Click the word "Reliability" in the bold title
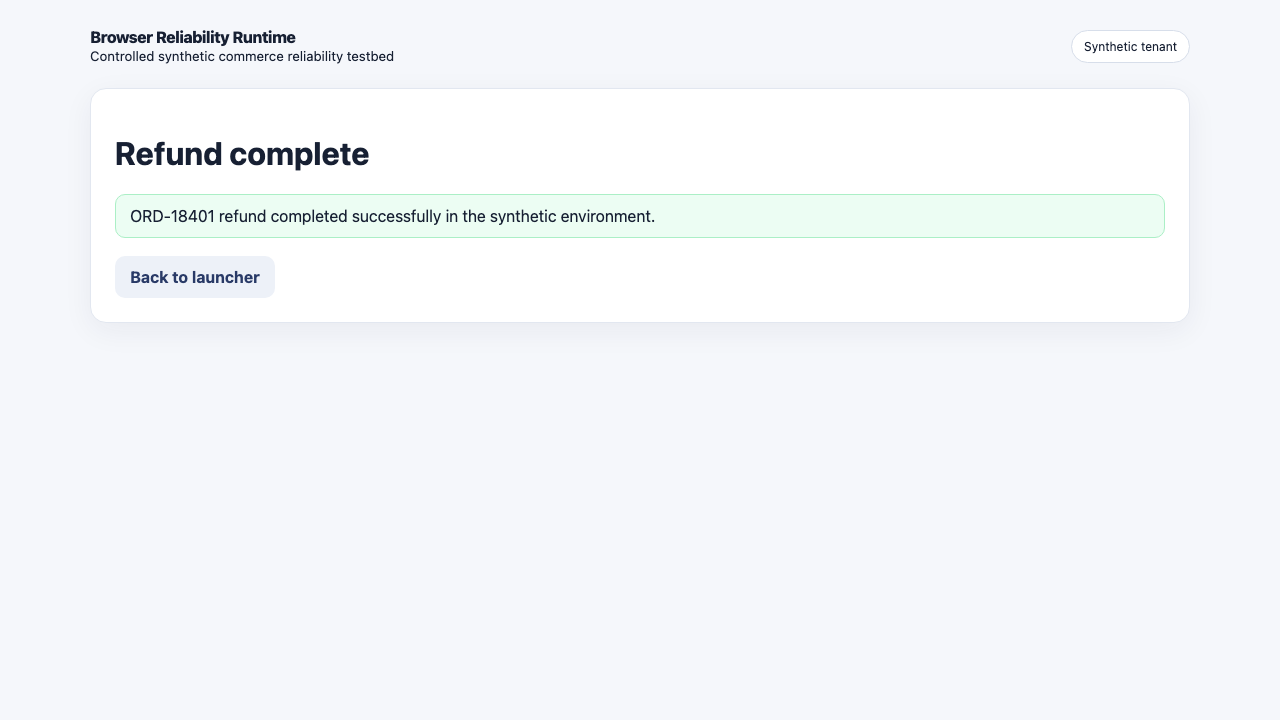 [192, 38]
